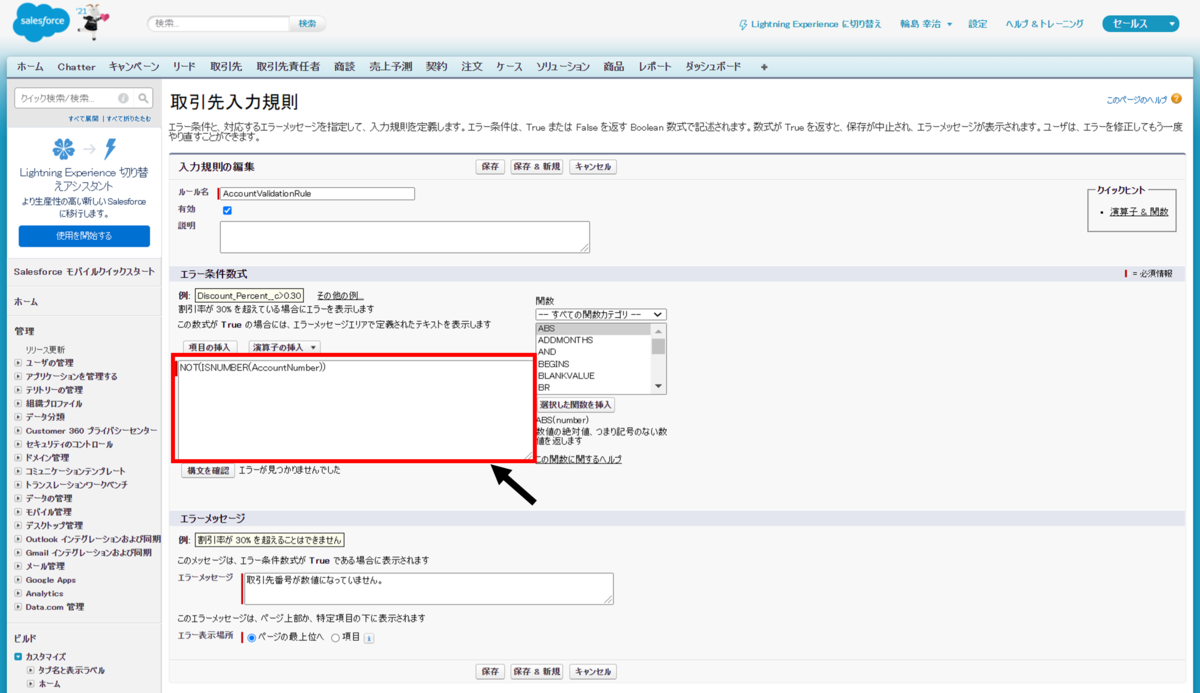Open the 設定 link in the header
Screen dimensions: 1200x693
pos(977,24)
